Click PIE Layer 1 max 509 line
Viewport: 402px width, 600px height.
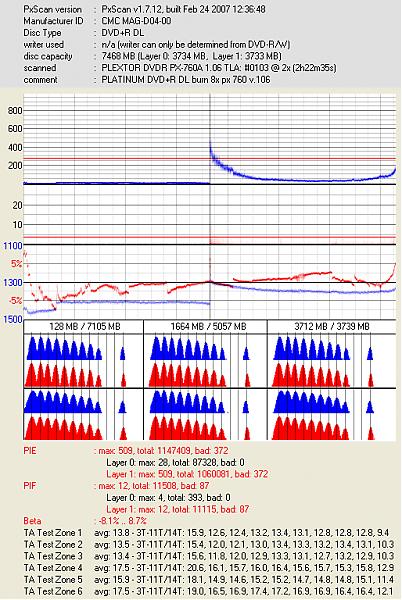187,474
